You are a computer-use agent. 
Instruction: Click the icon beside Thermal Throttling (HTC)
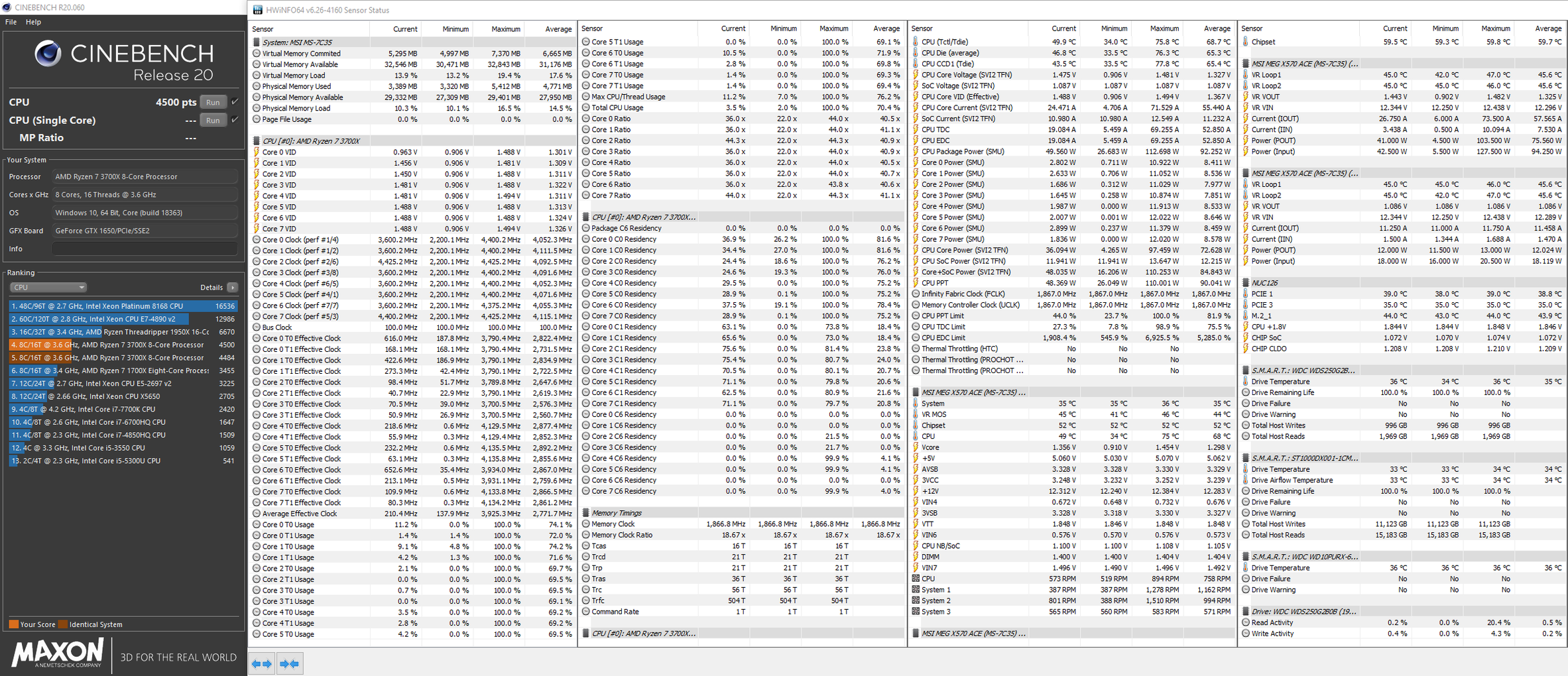coord(916,349)
